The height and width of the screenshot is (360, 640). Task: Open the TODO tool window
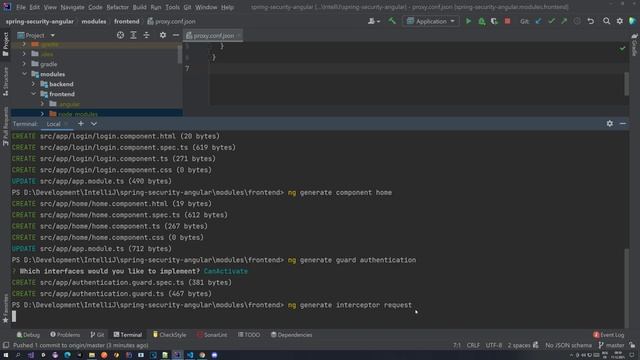(x=249, y=335)
